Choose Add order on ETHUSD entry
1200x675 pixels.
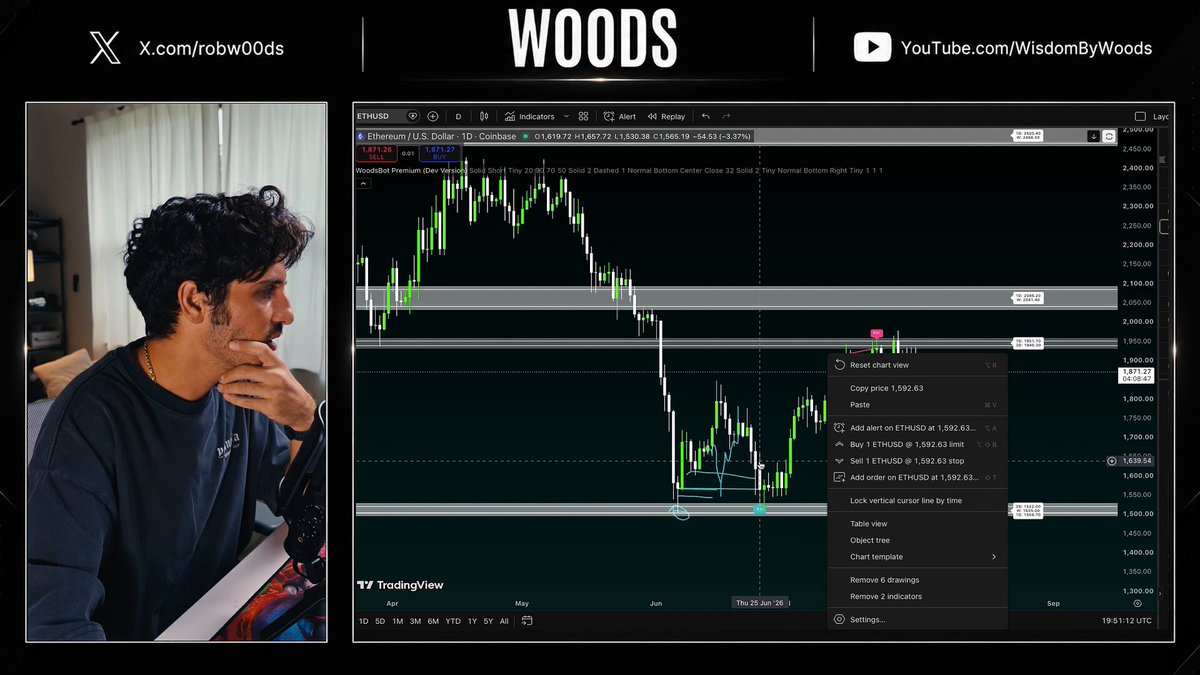[x=917, y=477]
